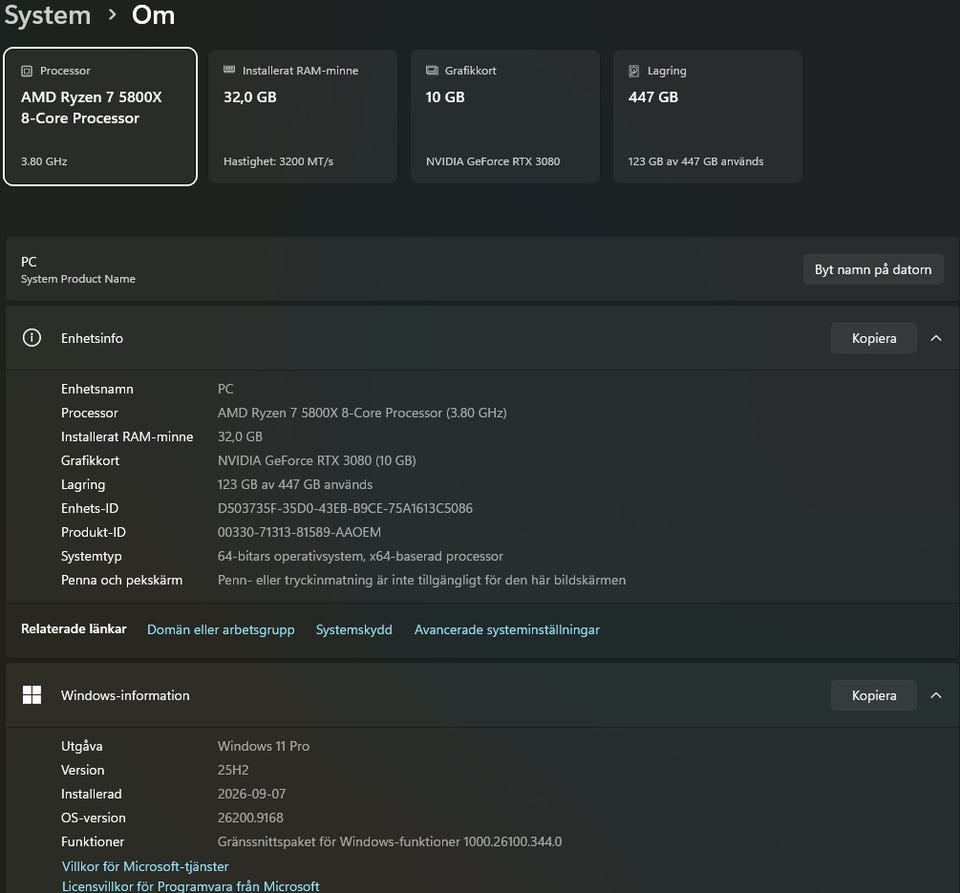Open Licensvillkor för Programvara från Microsoft

click(190, 886)
